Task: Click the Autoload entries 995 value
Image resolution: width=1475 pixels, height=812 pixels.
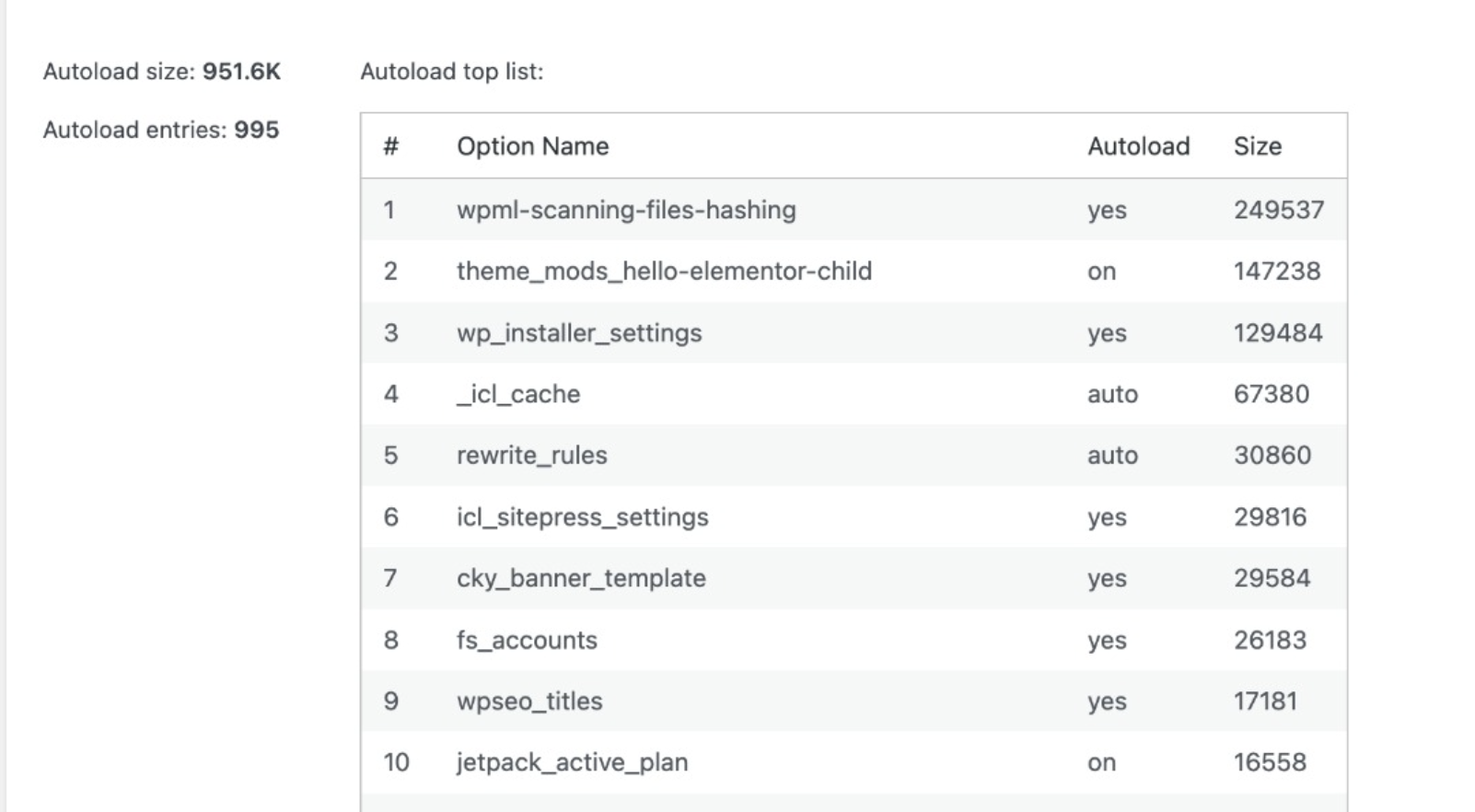Action: [x=256, y=130]
